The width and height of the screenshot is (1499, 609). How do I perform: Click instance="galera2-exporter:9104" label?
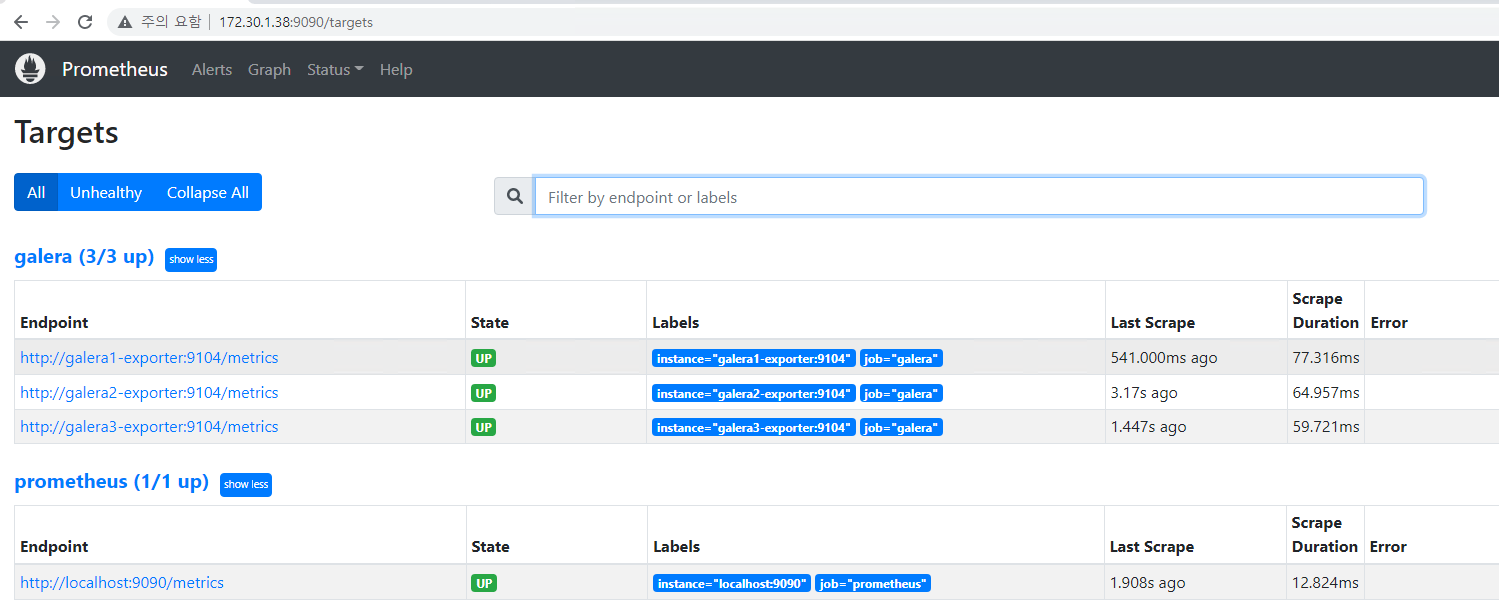pos(754,394)
